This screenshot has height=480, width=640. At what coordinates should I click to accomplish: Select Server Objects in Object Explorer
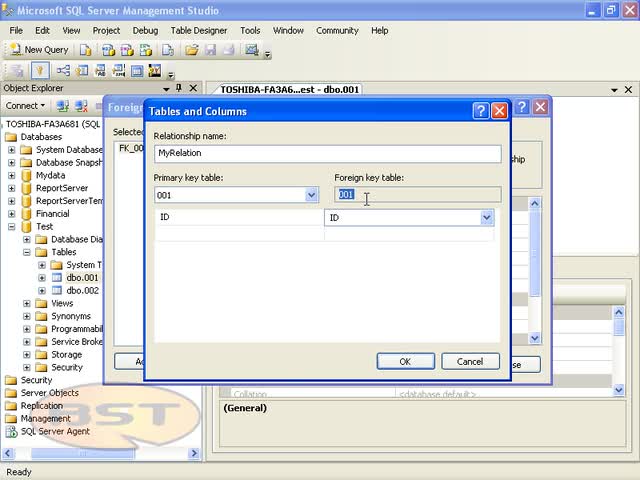point(49,393)
